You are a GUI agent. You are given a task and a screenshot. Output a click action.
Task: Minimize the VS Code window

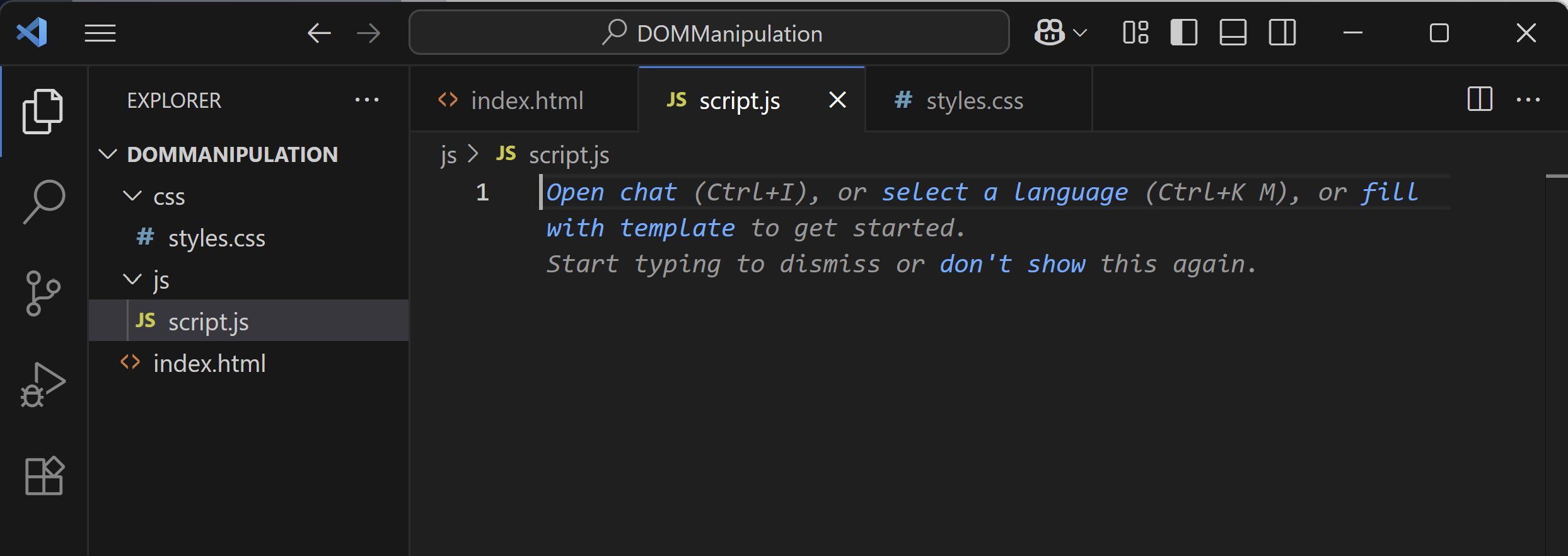[1353, 33]
